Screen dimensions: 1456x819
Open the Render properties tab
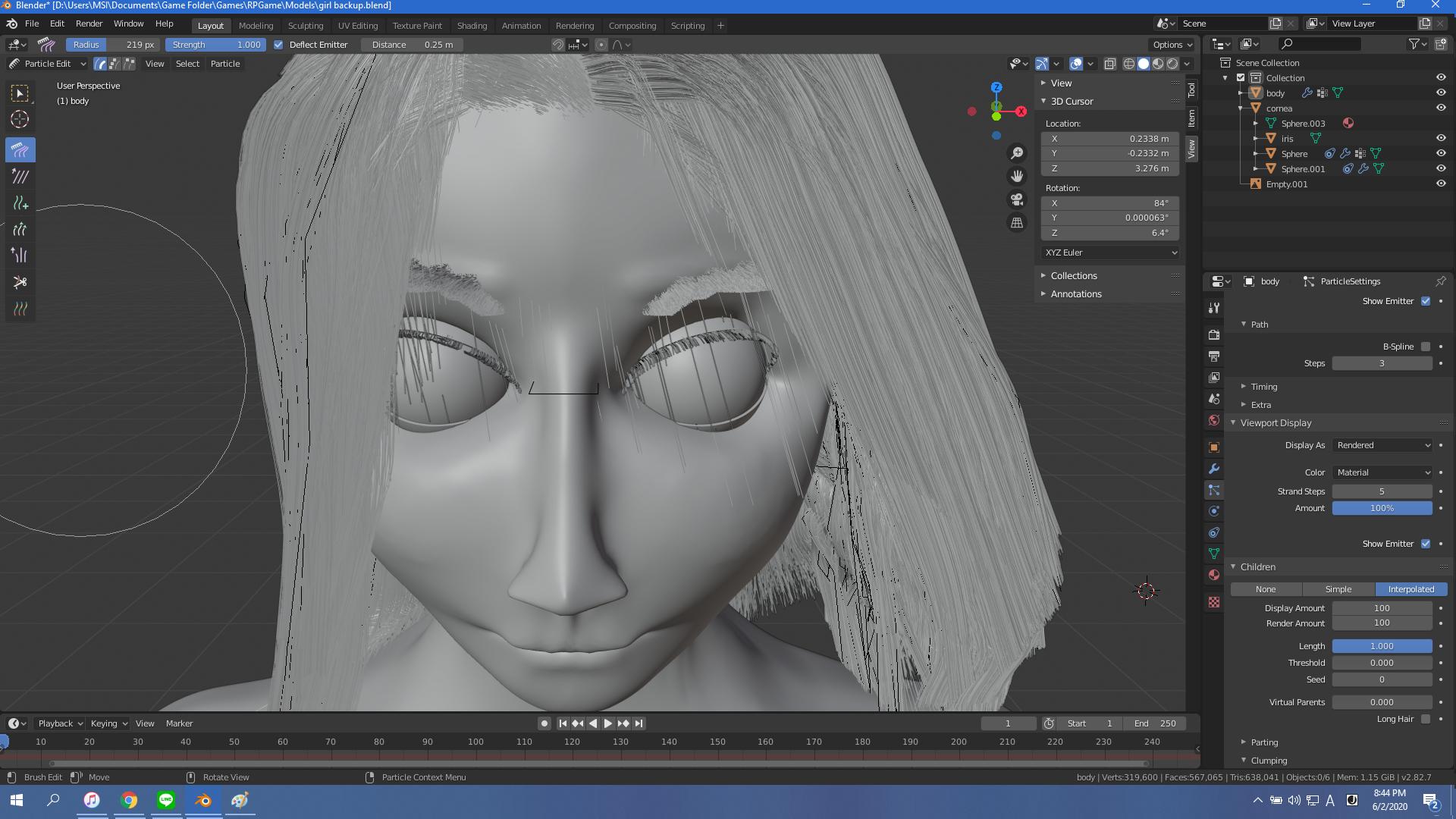[x=1214, y=334]
